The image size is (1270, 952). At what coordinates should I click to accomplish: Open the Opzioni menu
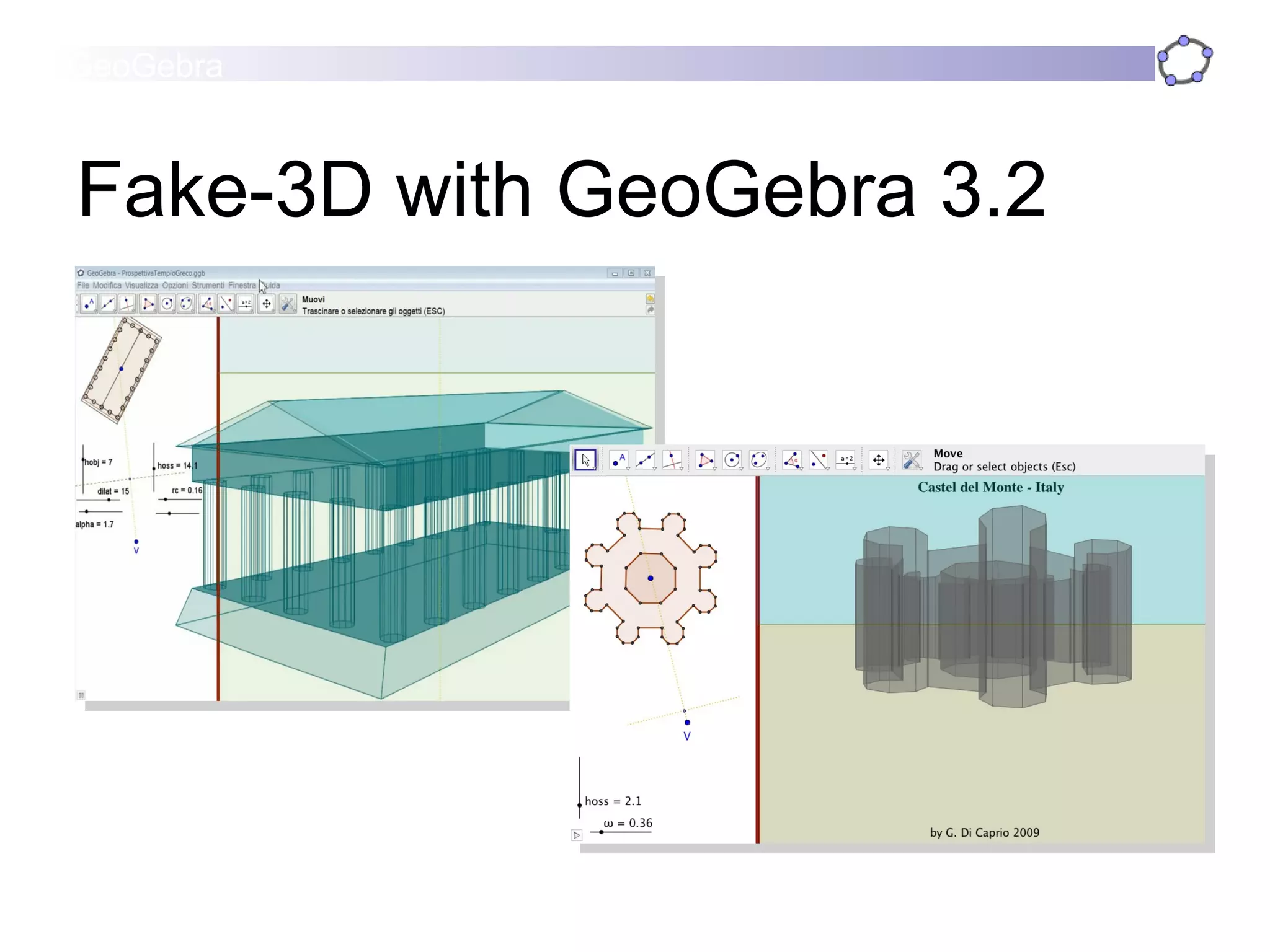tap(175, 285)
